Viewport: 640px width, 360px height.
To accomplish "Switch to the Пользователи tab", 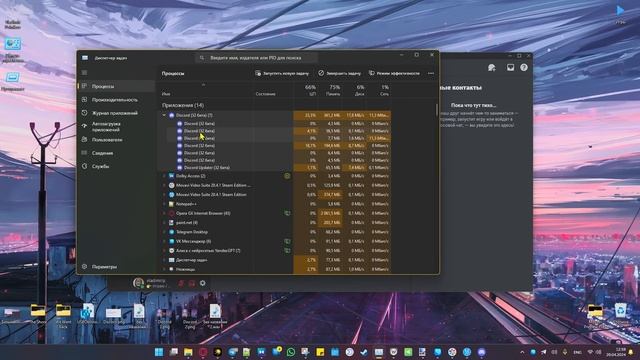I will [116, 140].
